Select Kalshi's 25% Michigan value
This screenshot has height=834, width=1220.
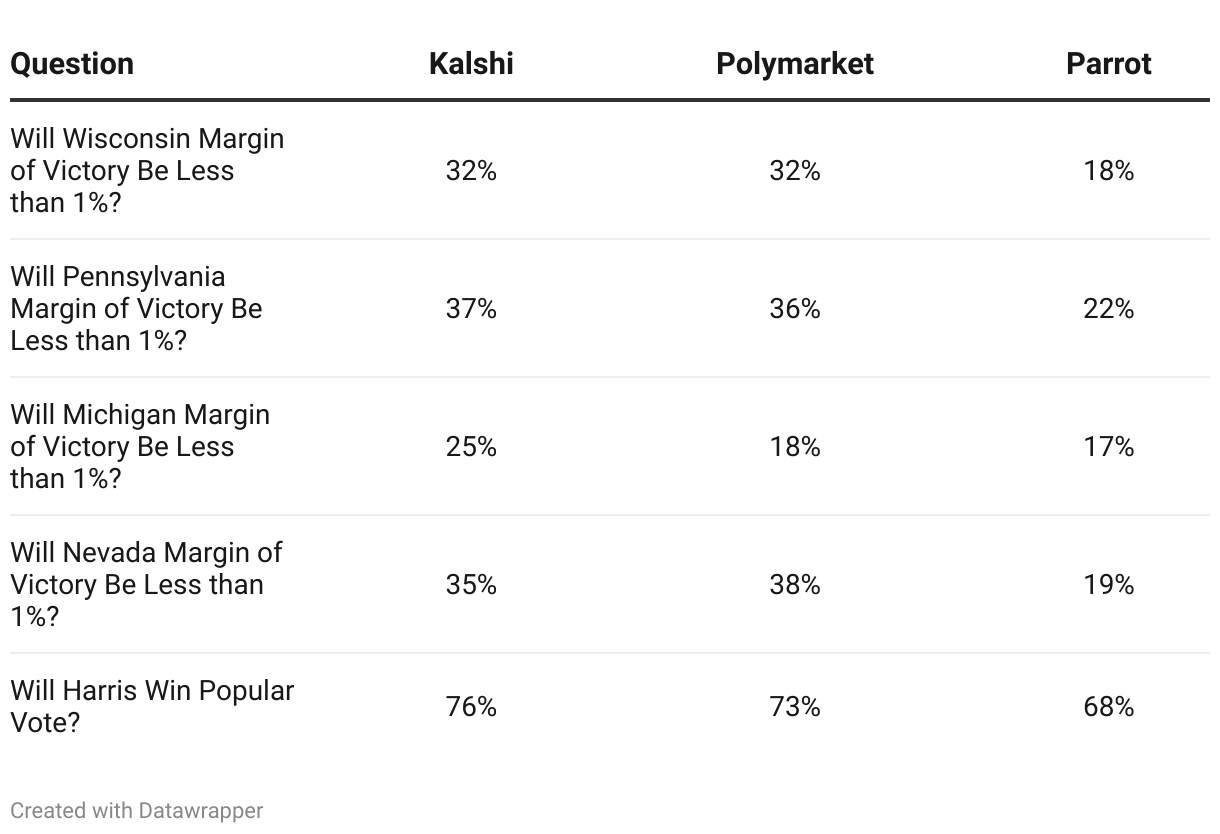[471, 447]
